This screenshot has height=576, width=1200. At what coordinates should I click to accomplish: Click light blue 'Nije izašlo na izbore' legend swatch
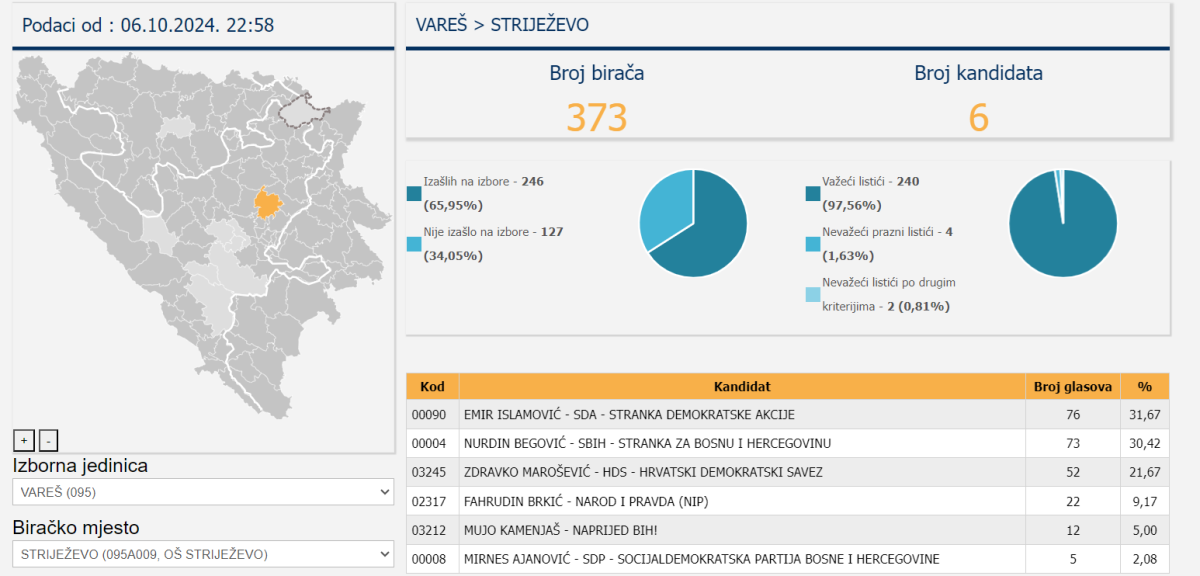[414, 243]
